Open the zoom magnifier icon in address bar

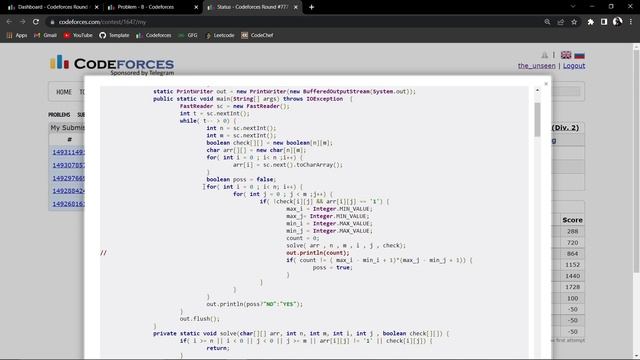(547, 22)
